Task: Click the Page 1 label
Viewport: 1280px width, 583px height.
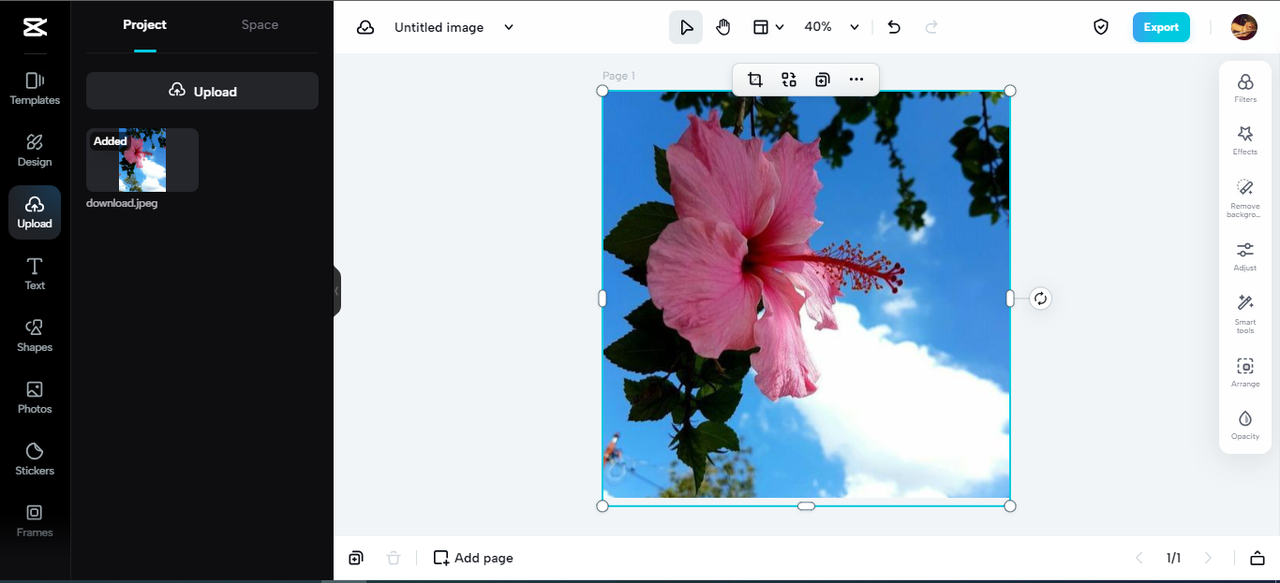Action: point(618,76)
